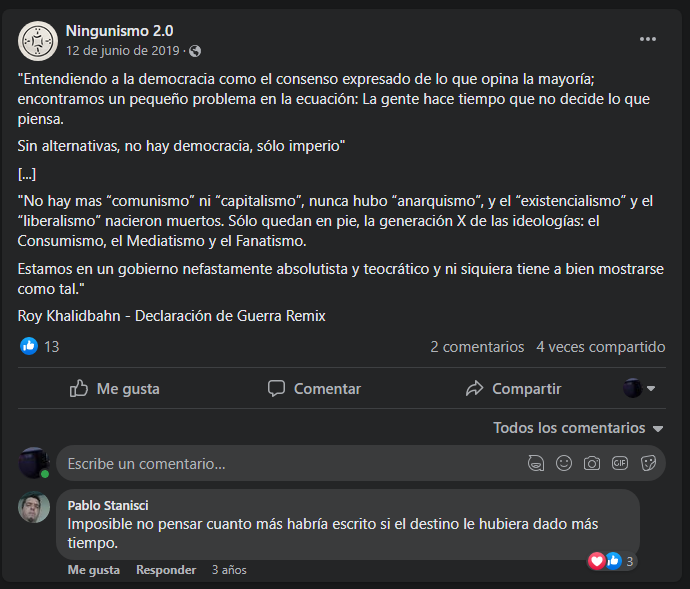Open the emoji picker in comment box
This screenshot has width=690, height=589.
click(564, 463)
